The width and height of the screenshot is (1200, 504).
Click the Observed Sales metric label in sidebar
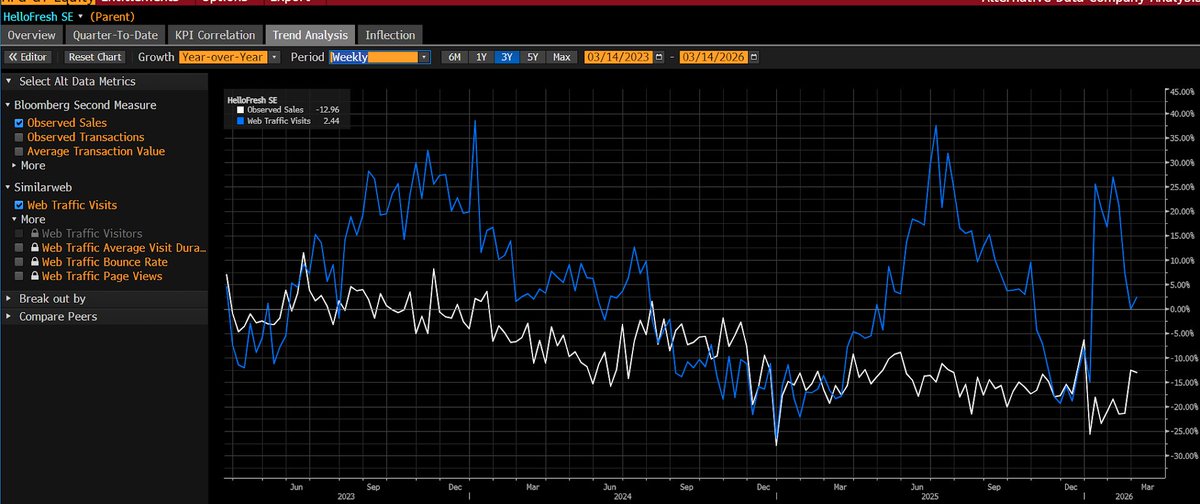coord(67,123)
